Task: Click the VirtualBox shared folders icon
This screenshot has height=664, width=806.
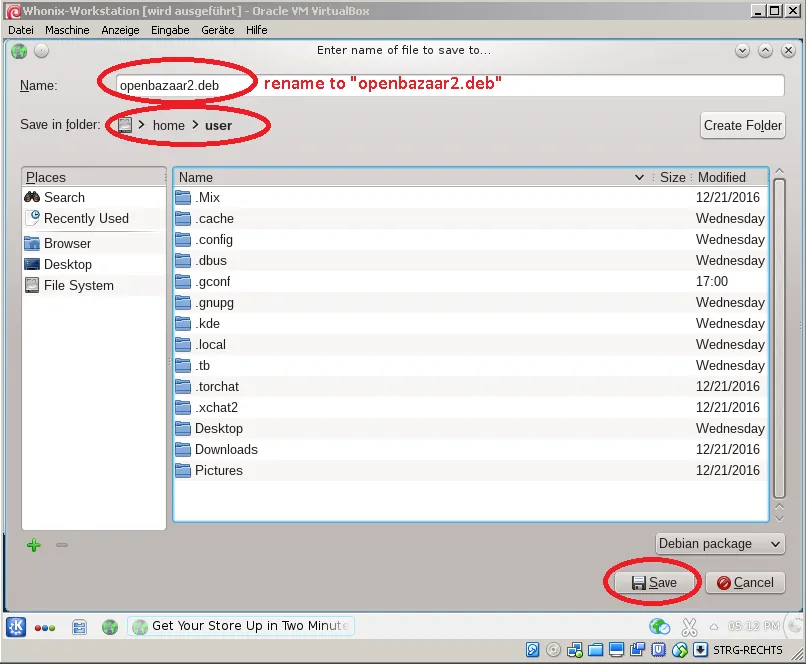Action: (595, 650)
